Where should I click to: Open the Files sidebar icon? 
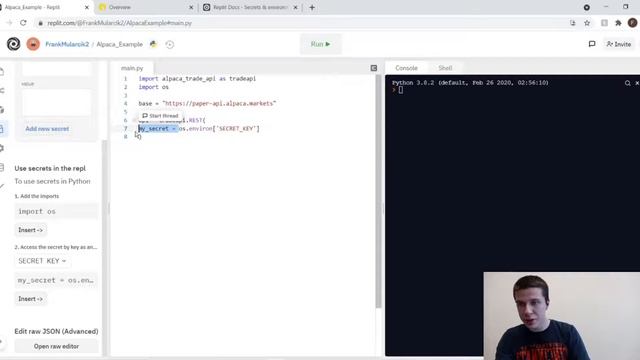tap(2, 72)
